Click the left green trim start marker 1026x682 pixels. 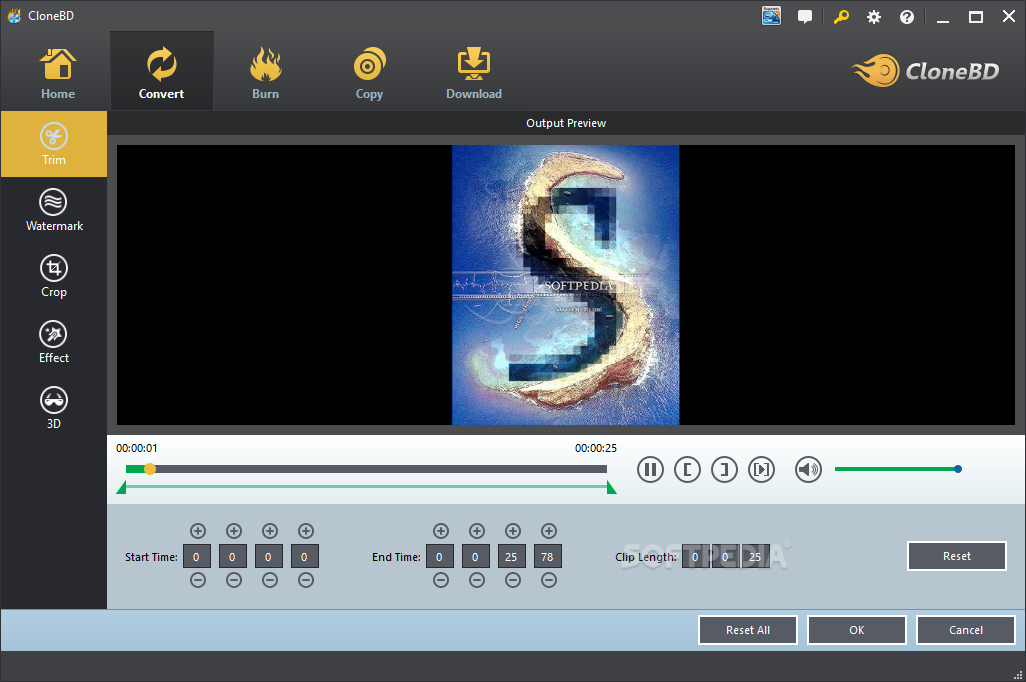[x=121, y=488]
